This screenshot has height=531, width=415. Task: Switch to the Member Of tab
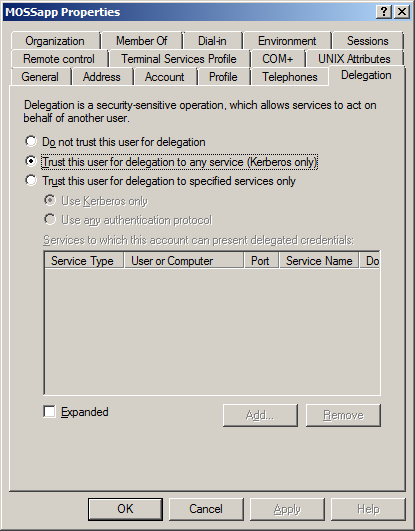(142, 41)
